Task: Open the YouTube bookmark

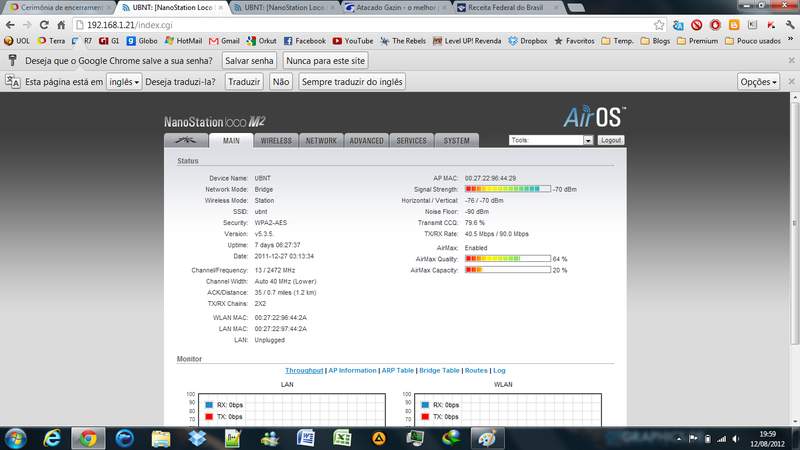Action: tap(353, 41)
